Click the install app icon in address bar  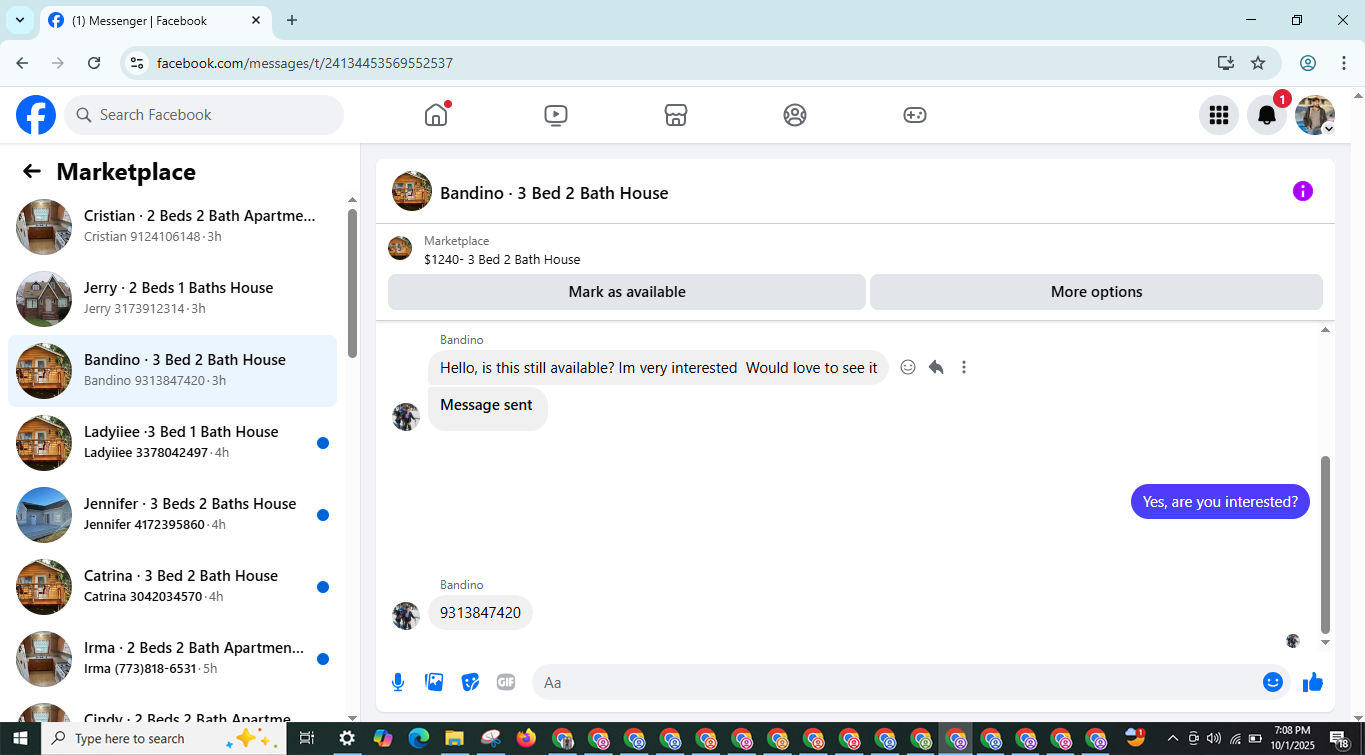coord(1226,63)
